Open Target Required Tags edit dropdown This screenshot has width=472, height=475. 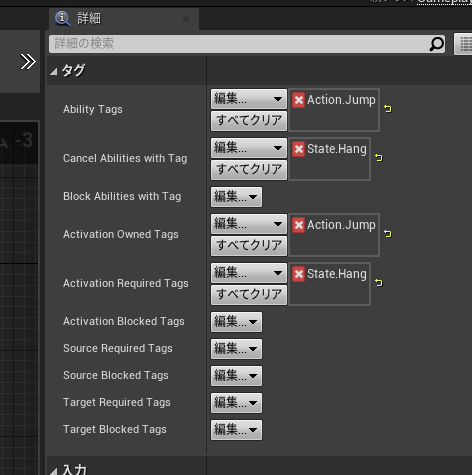click(x=236, y=403)
